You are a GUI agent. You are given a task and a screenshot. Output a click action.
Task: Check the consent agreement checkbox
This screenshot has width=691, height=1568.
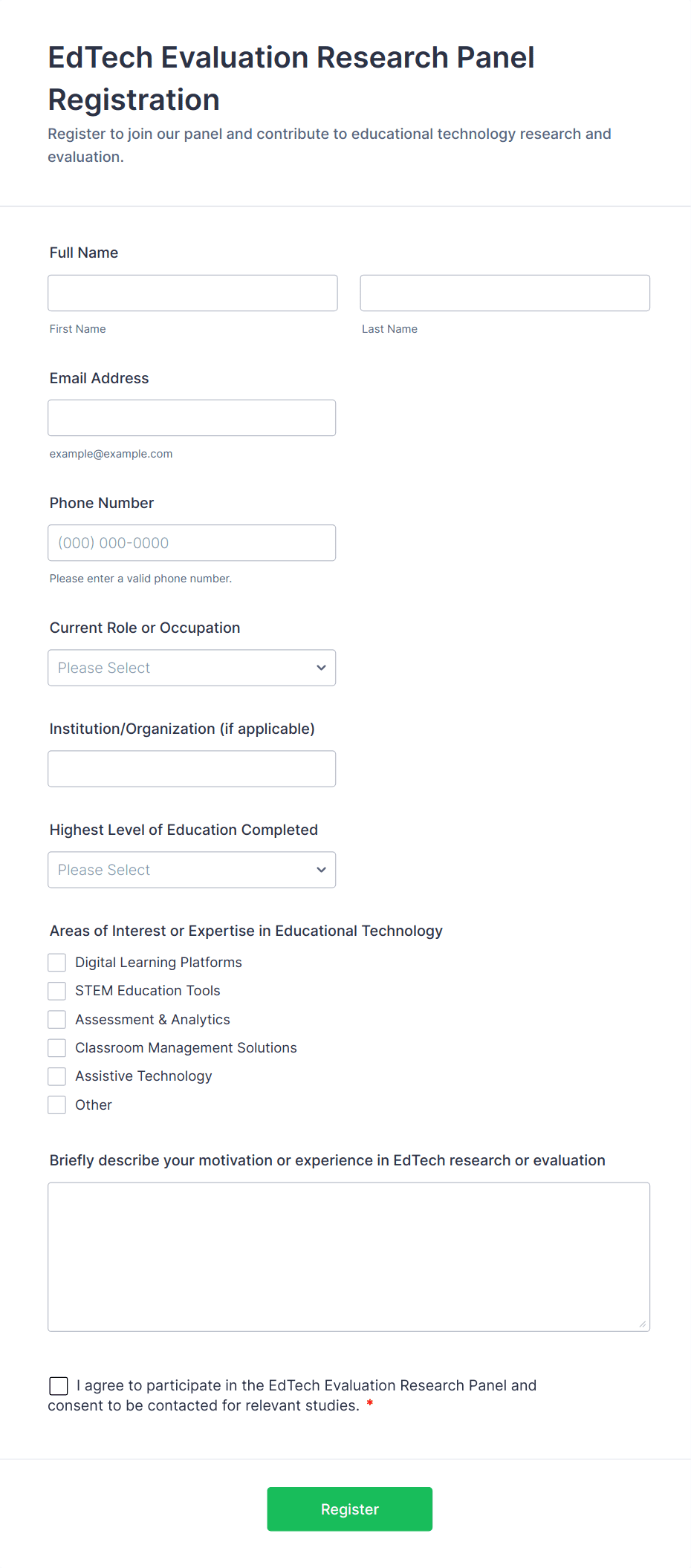click(x=59, y=1385)
